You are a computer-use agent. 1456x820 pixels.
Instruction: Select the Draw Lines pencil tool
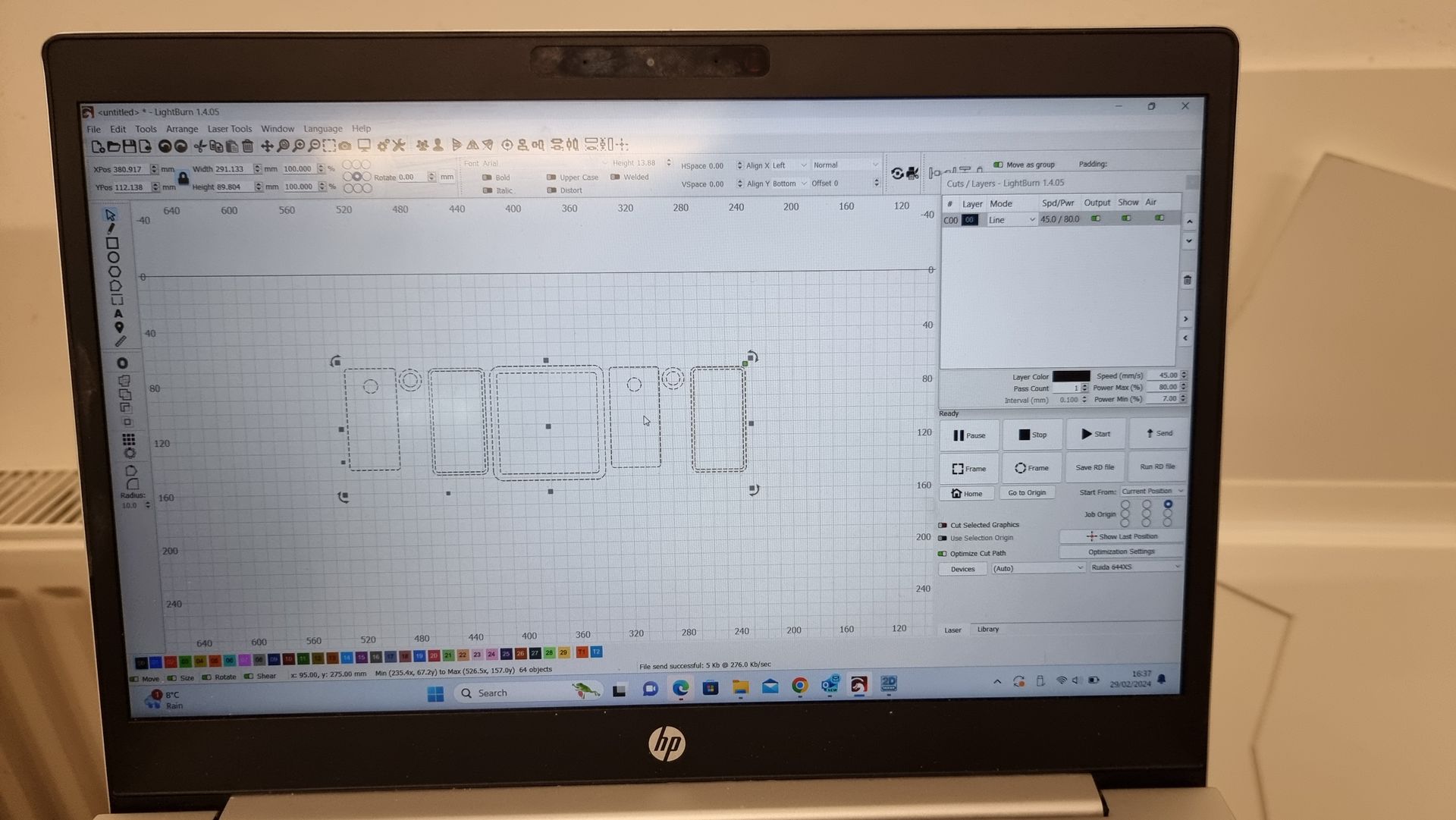111,228
